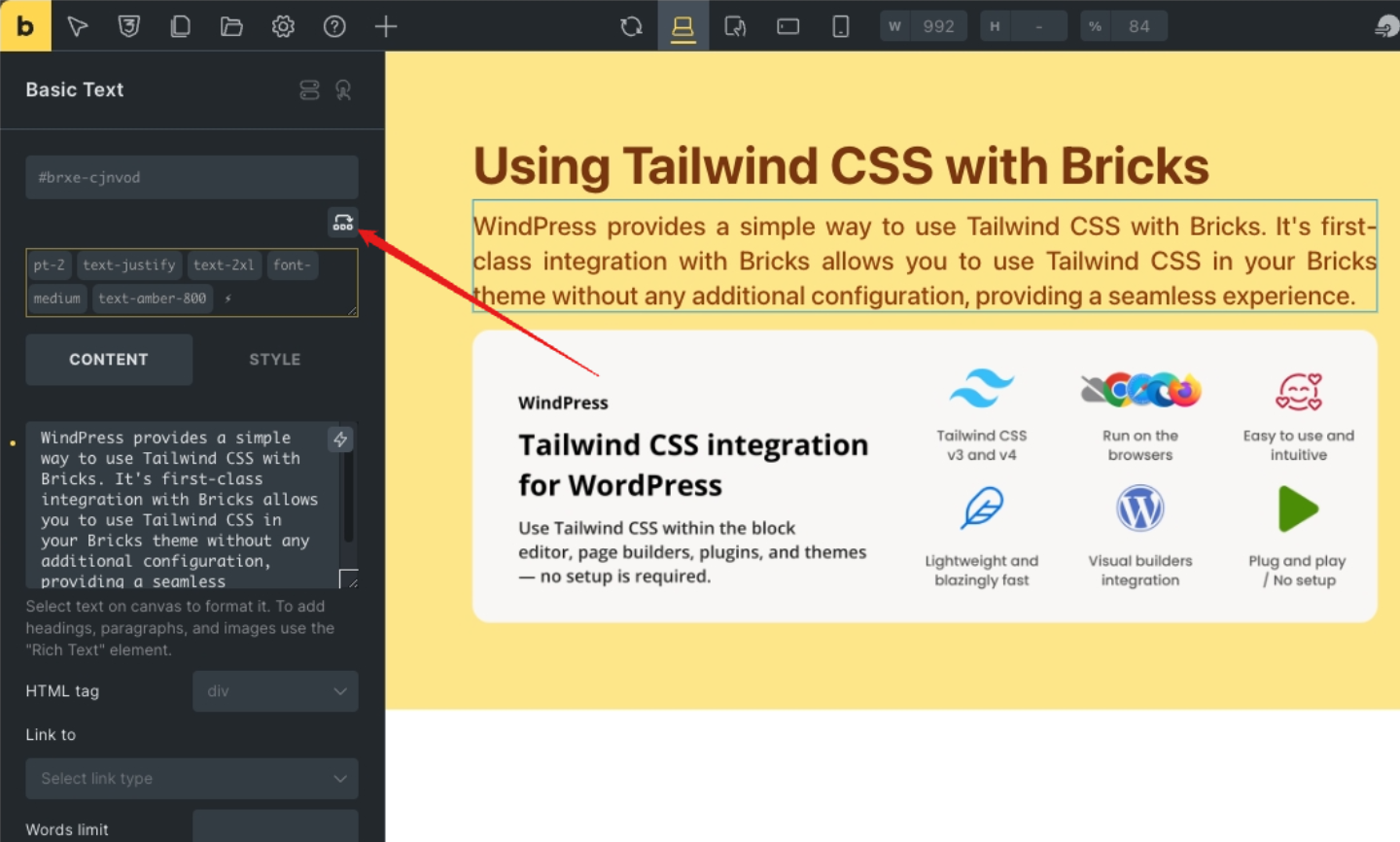The width and height of the screenshot is (1400, 842).
Task: Open the CSS3 shield icon panel
Action: pyautogui.click(x=128, y=26)
